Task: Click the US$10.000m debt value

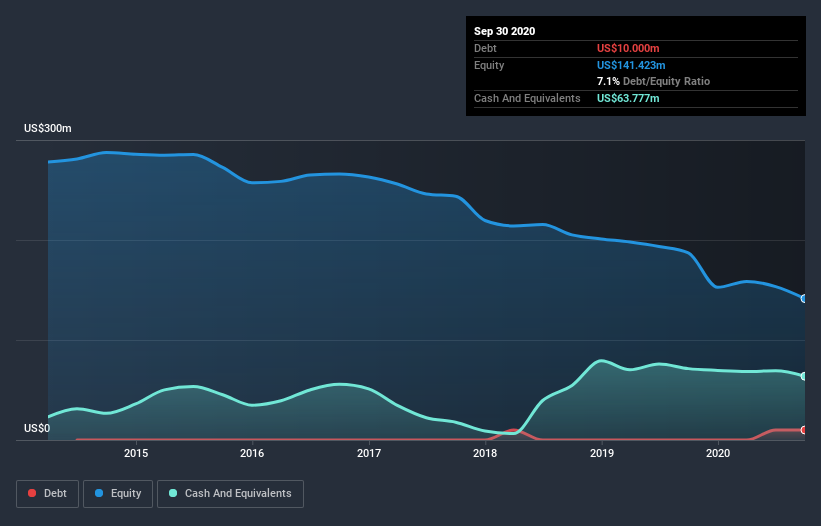Action: (628, 48)
